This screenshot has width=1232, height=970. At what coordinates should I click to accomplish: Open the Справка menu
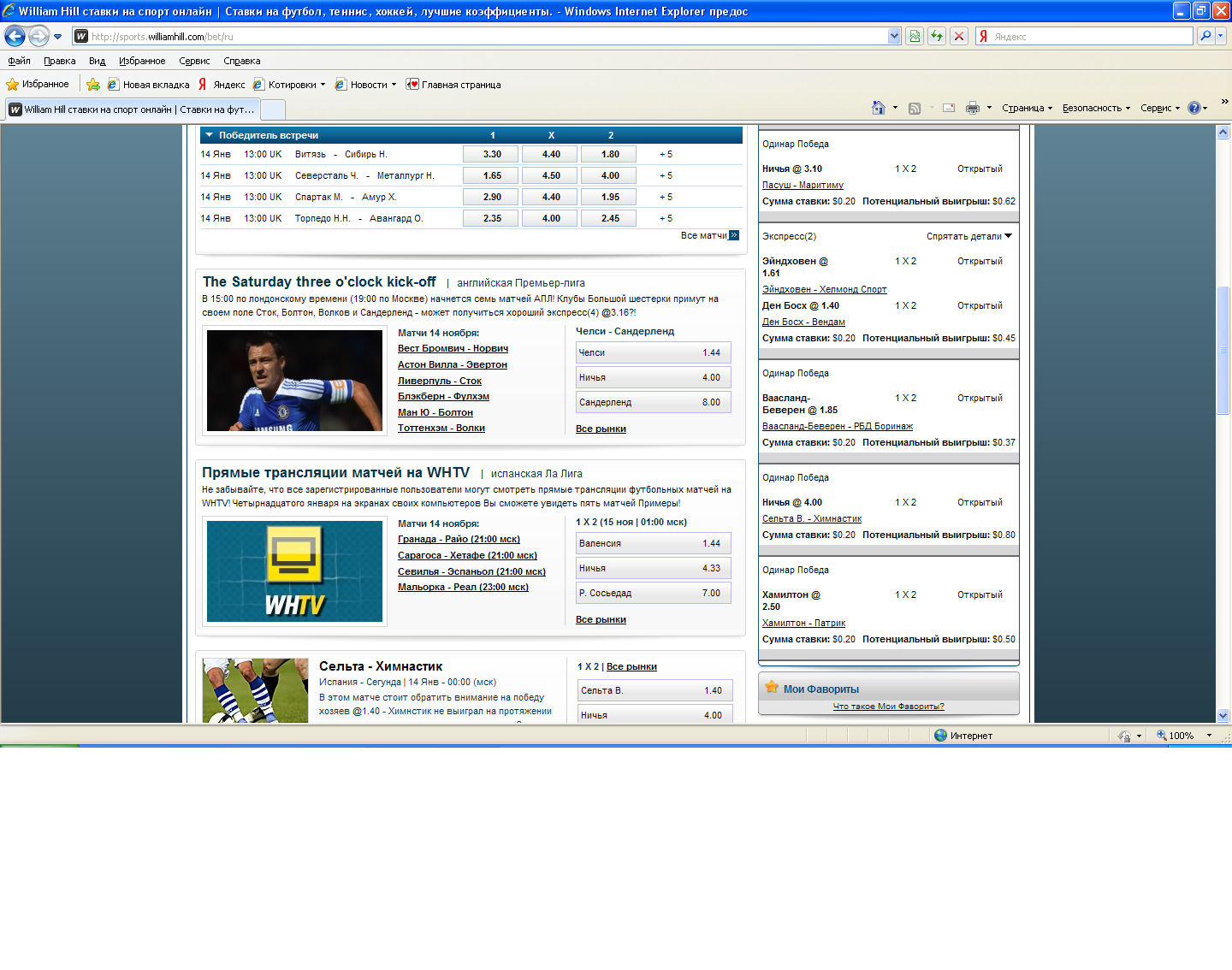(x=241, y=61)
